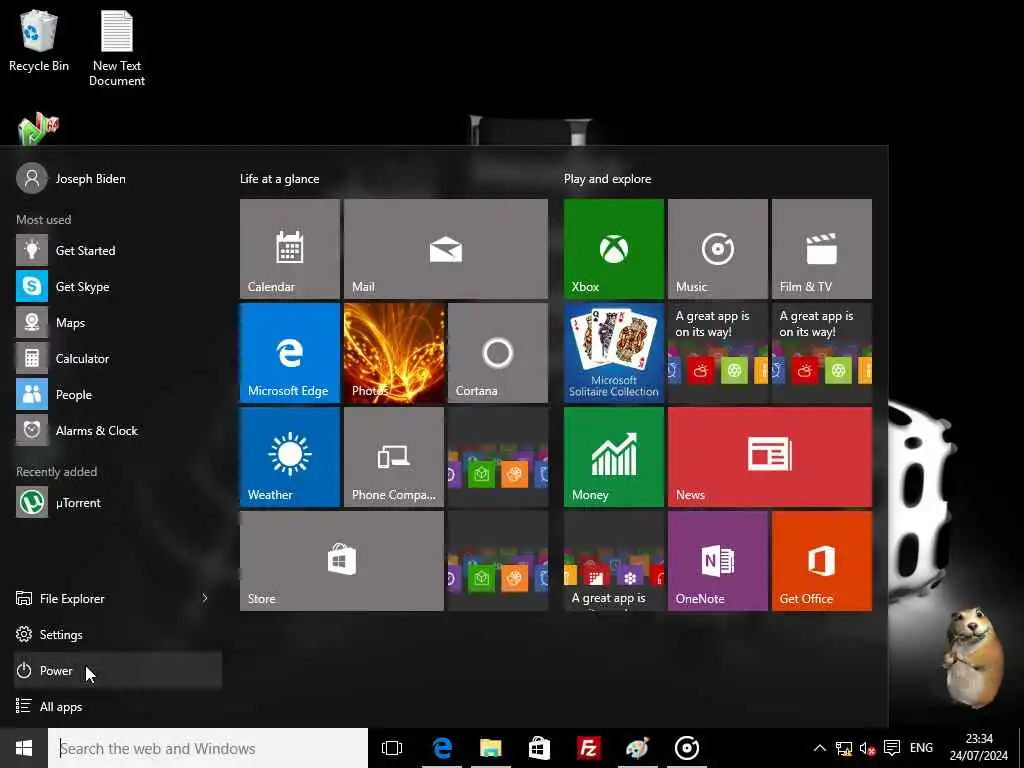Image resolution: width=1024 pixels, height=768 pixels.
Task: Open Alarms & Clock app
Action: (118, 430)
